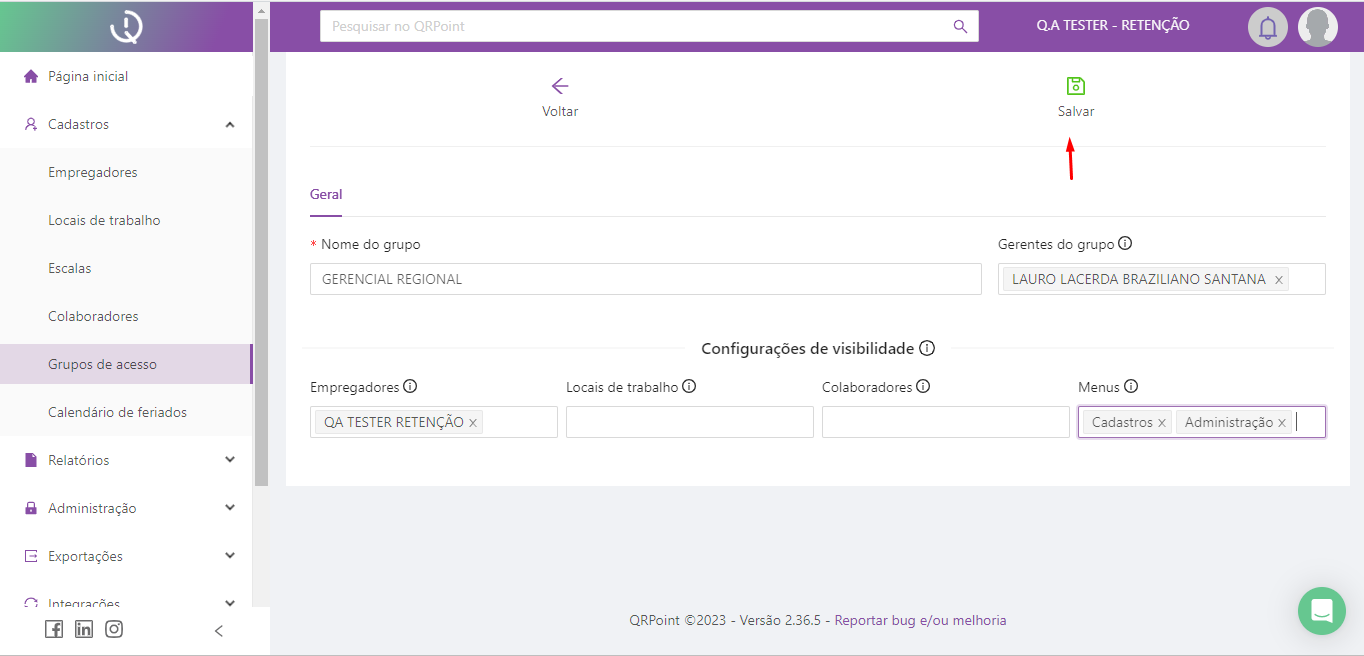Expand the Exportações sidebar menu

coord(230,556)
